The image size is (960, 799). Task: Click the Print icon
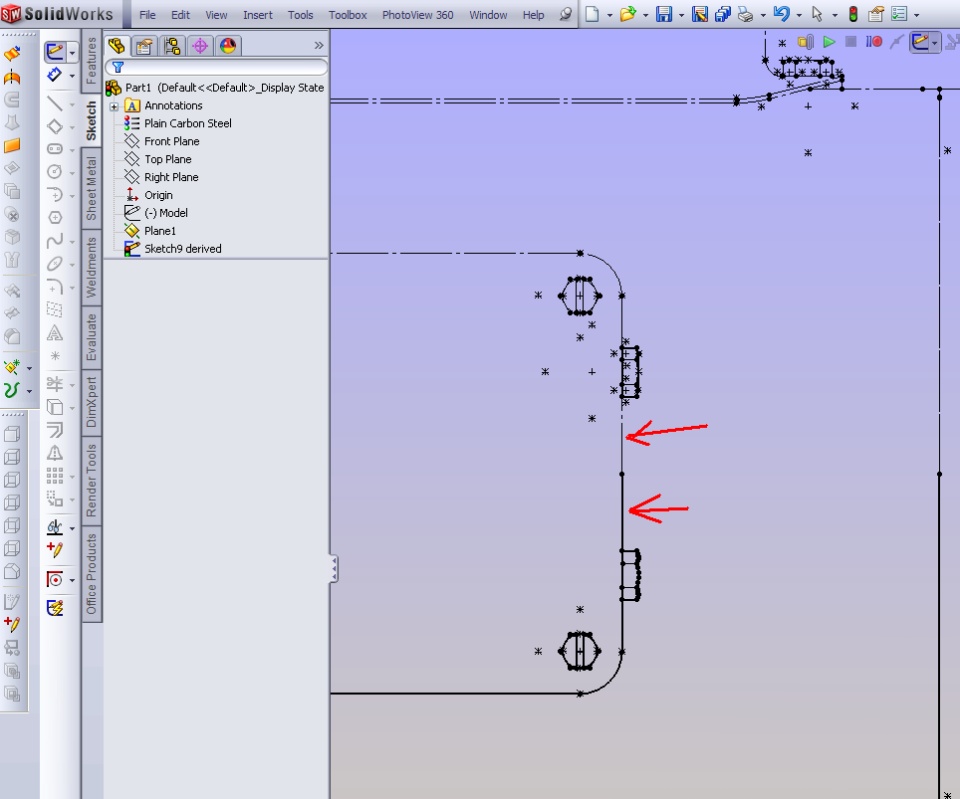745,13
